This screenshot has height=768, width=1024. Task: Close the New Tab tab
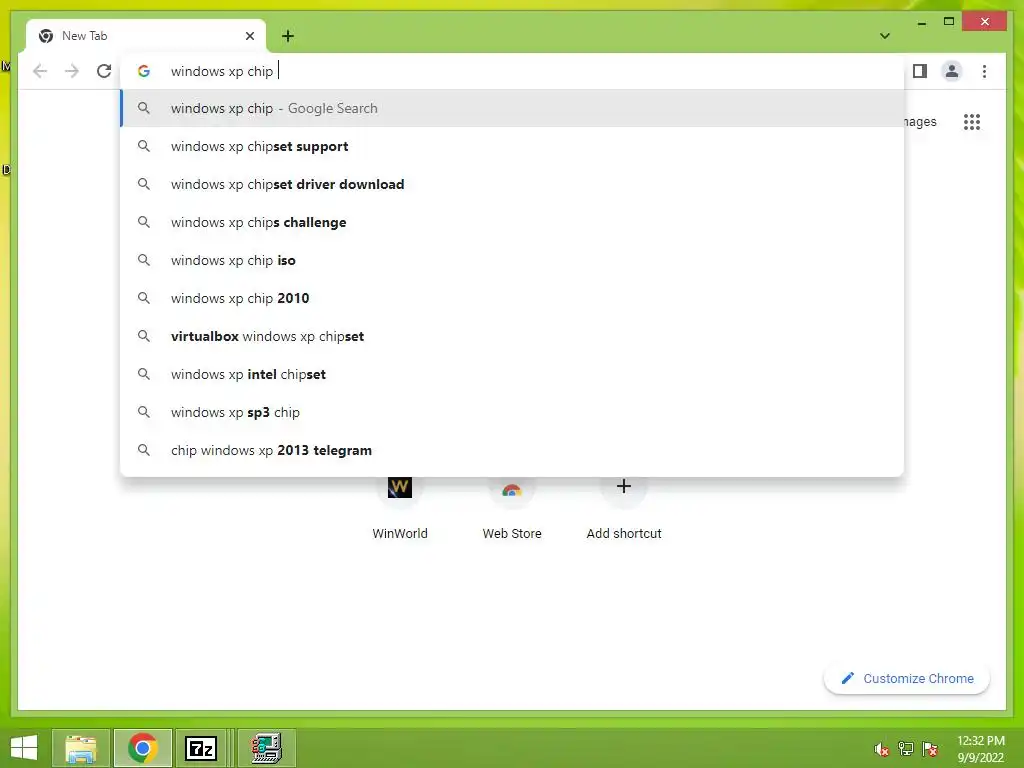click(x=249, y=36)
